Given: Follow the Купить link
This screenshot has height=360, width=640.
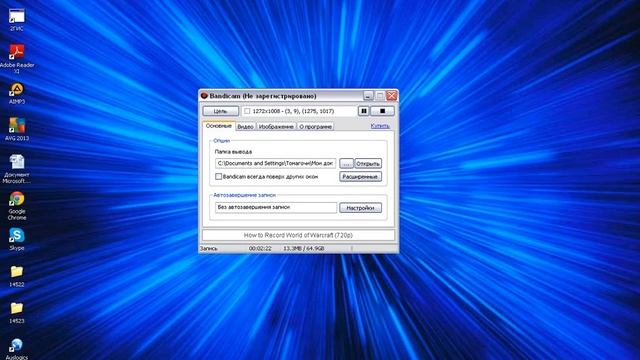Looking at the screenshot, I should point(380,126).
